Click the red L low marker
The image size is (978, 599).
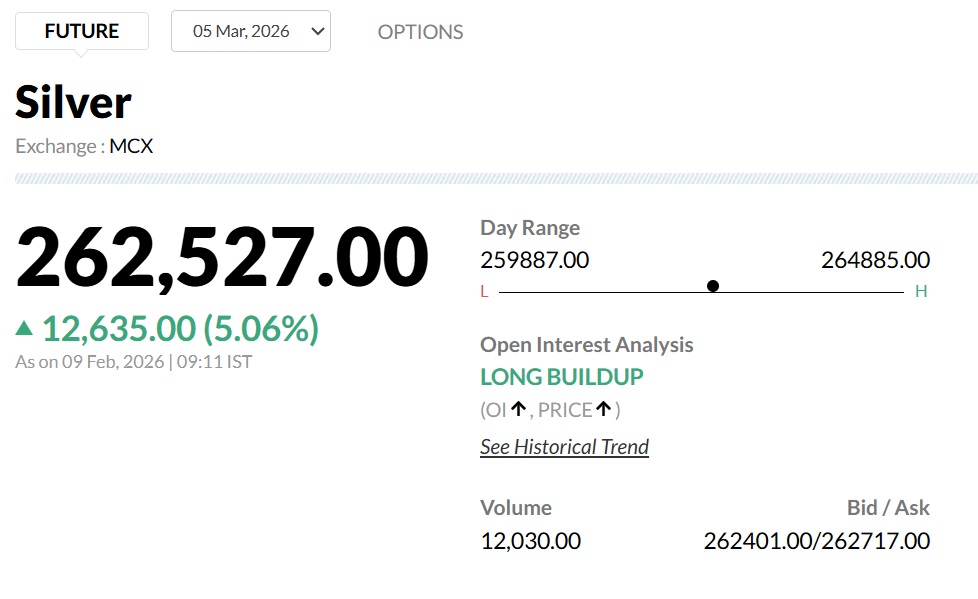click(x=485, y=292)
